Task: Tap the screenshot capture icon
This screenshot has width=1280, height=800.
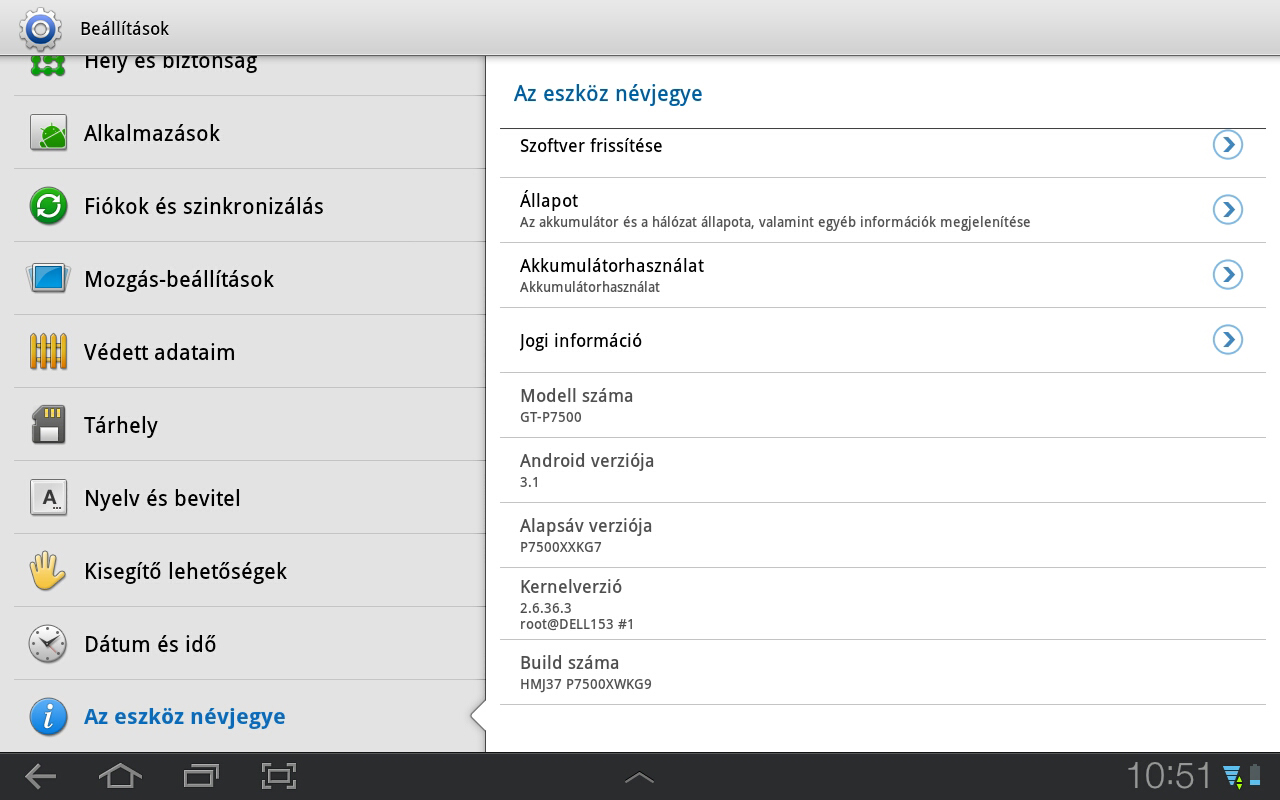Action: [279, 776]
